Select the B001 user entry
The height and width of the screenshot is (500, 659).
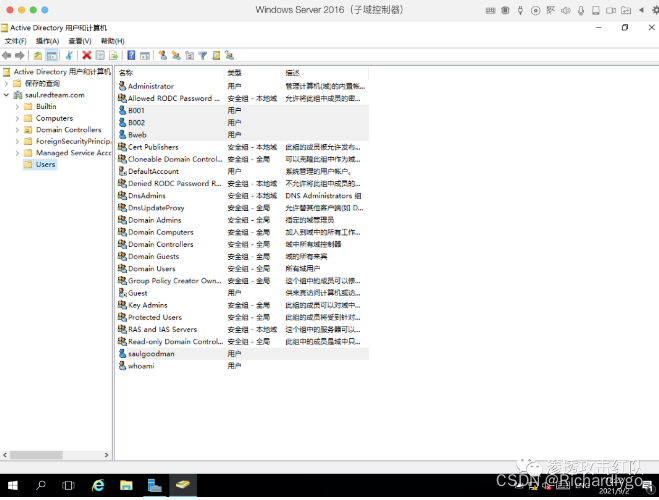[243, 111]
